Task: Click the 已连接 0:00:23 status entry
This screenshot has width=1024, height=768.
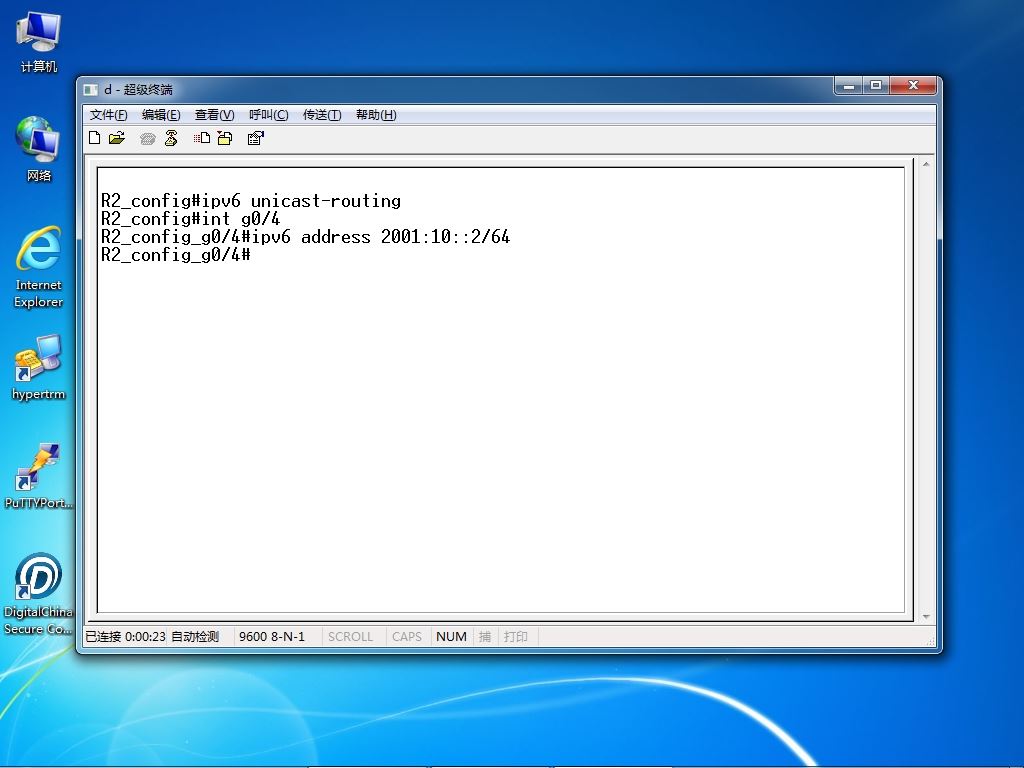Action: pos(125,637)
